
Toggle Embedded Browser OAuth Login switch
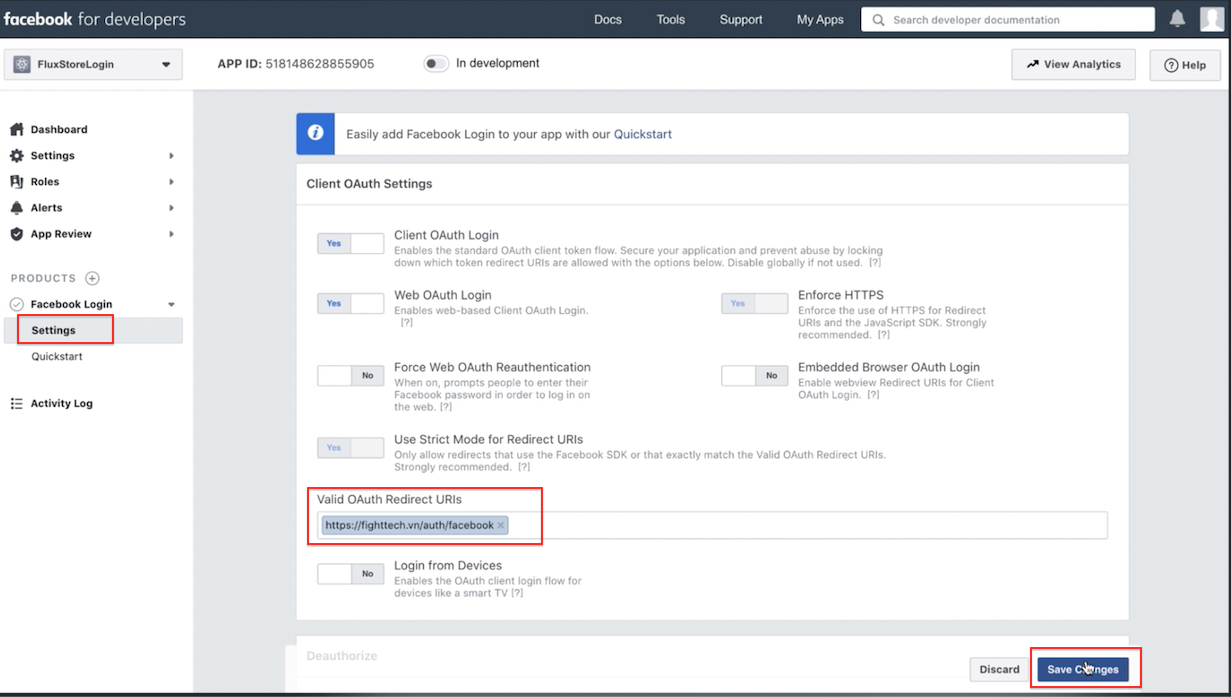tap(754, 375)
